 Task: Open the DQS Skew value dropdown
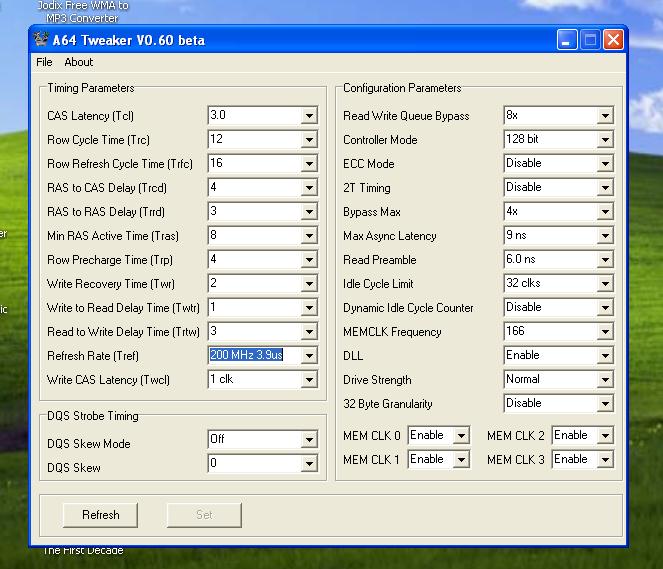[309, 464]
